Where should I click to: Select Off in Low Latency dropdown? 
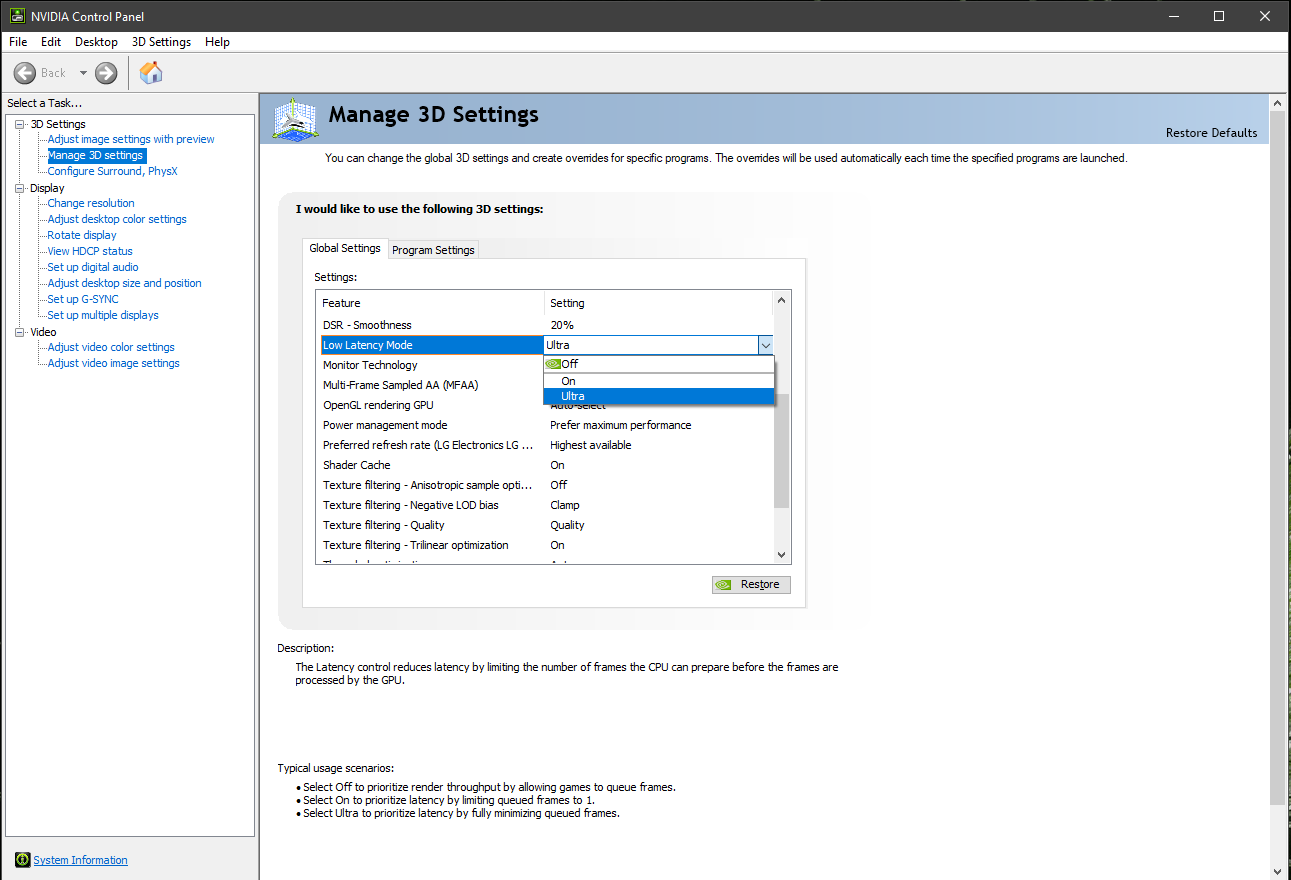click(569, 364)
